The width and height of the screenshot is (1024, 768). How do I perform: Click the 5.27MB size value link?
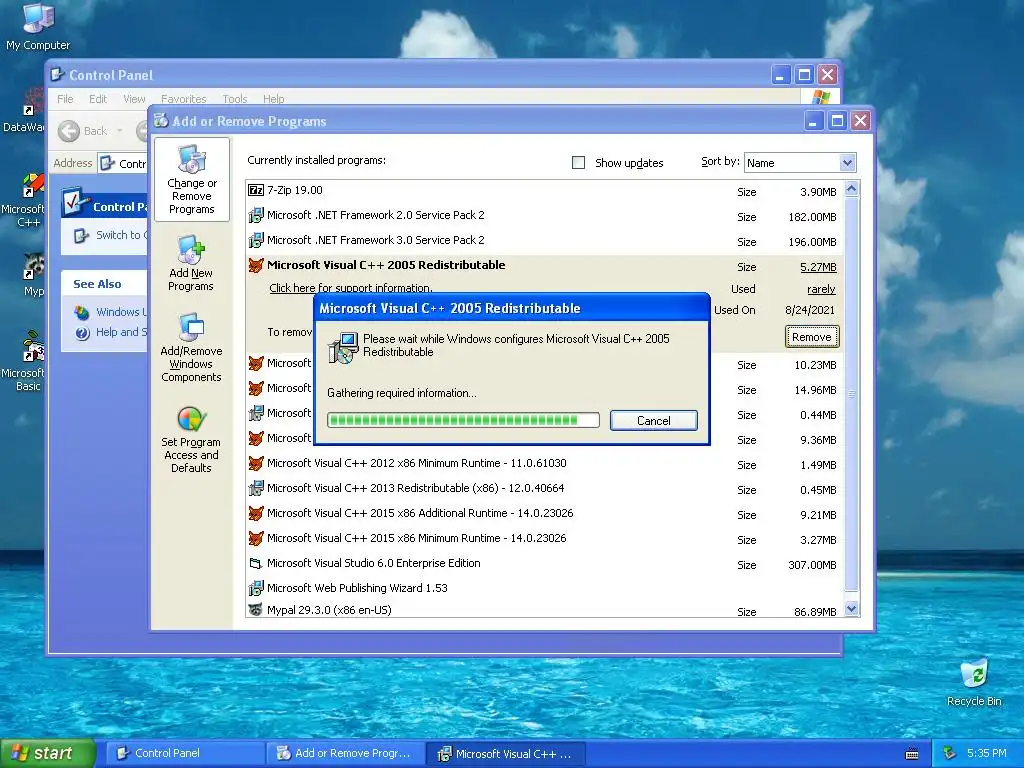[818, 266]
